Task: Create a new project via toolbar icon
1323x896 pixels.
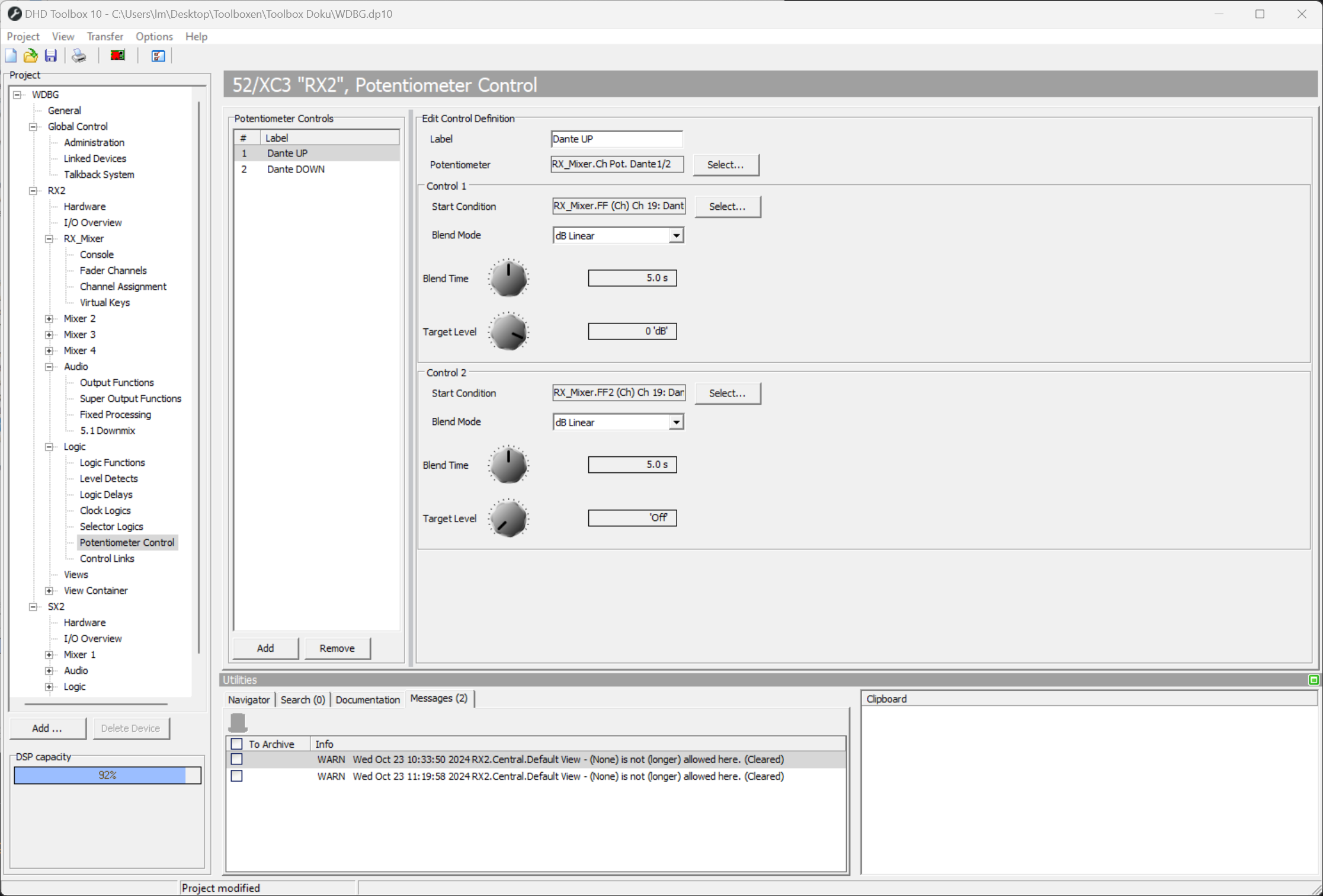Action: point(11,55)
